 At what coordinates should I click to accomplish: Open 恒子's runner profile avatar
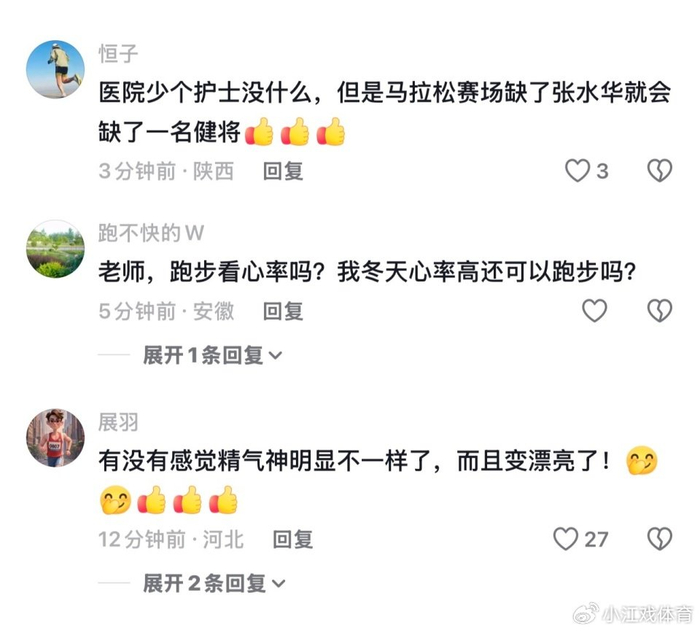[55, 69]
